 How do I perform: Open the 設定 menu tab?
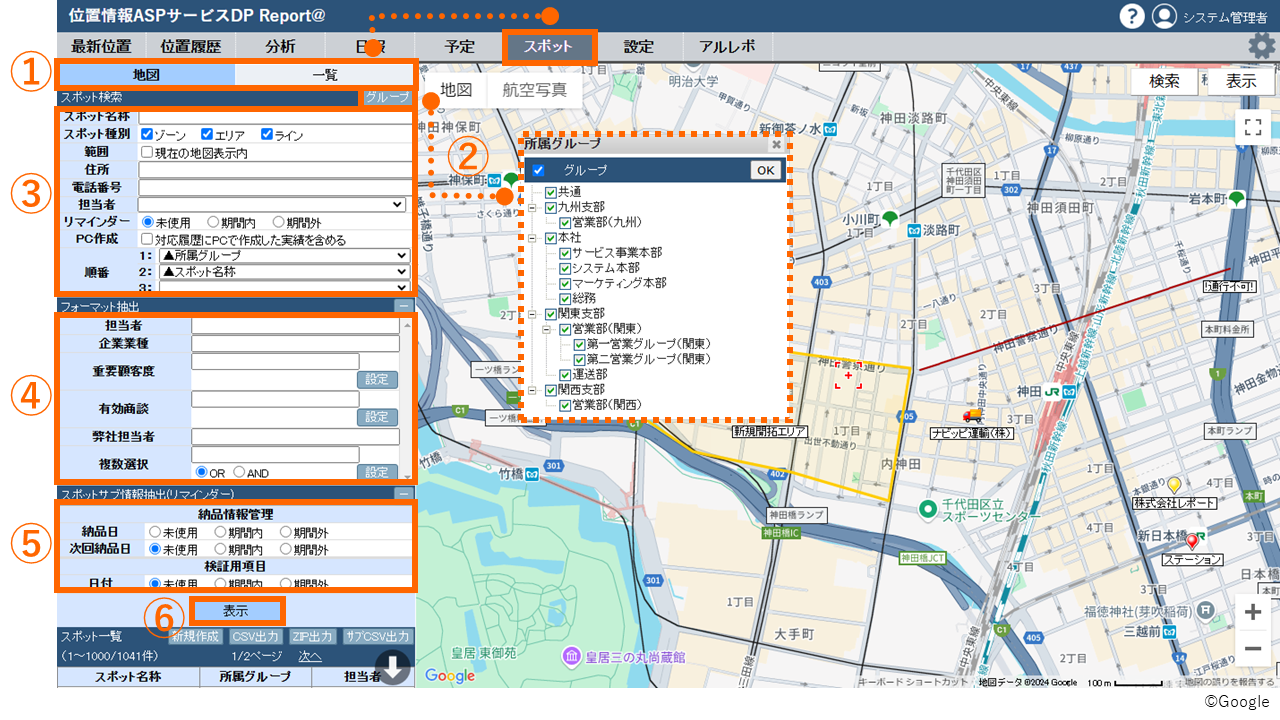click(x=639, y=47)
